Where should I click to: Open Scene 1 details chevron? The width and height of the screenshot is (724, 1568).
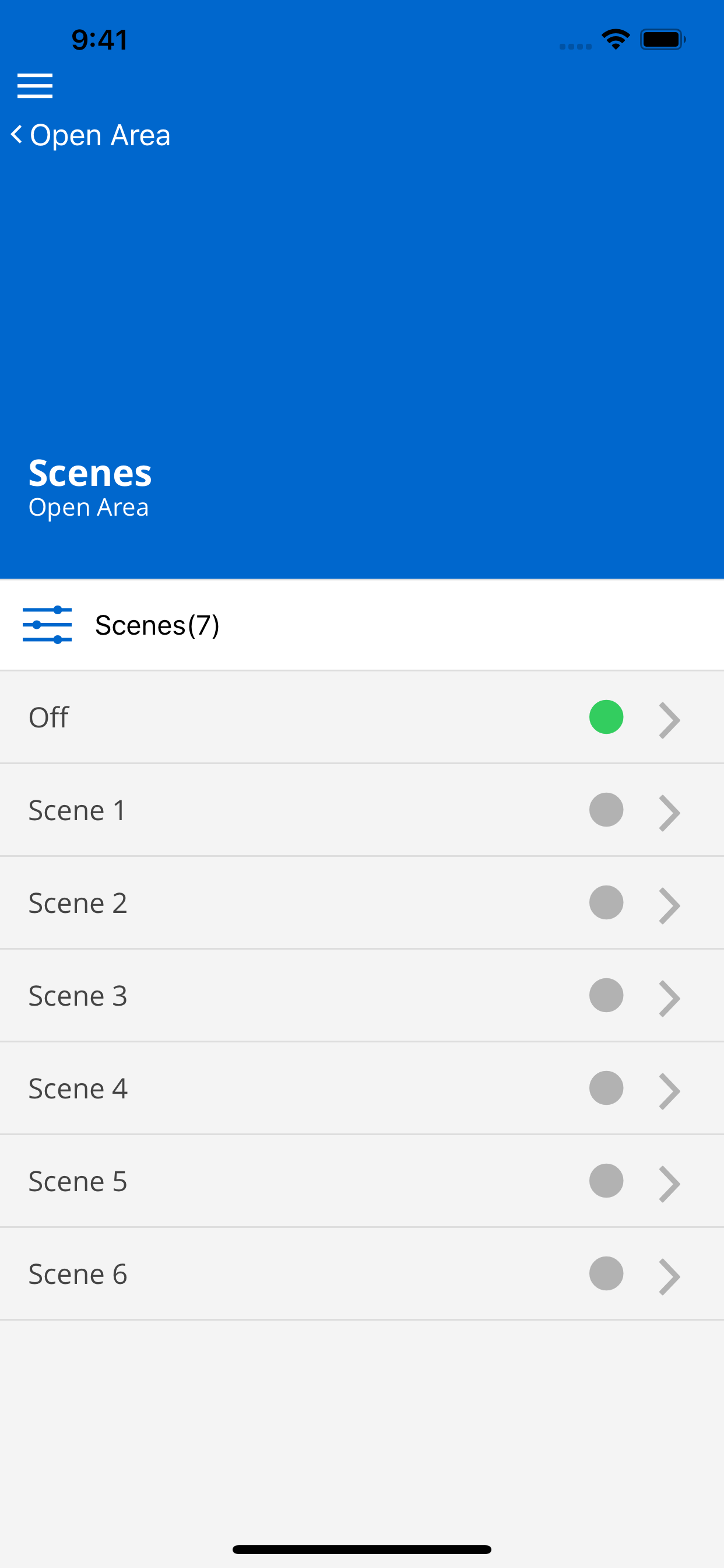tap(669, 813)
